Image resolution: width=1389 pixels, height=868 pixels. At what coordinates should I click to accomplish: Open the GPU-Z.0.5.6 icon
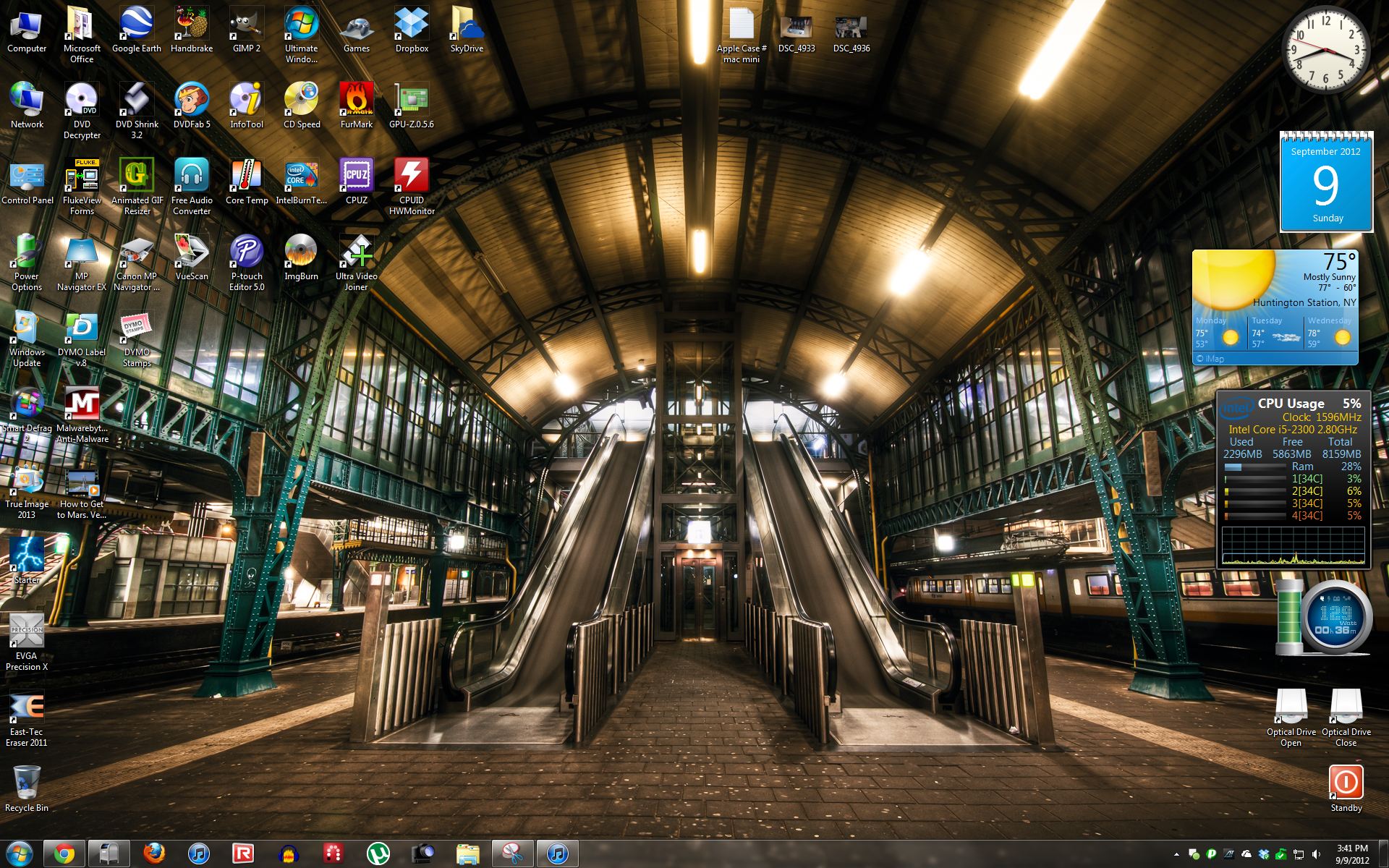tap(412, 106)
